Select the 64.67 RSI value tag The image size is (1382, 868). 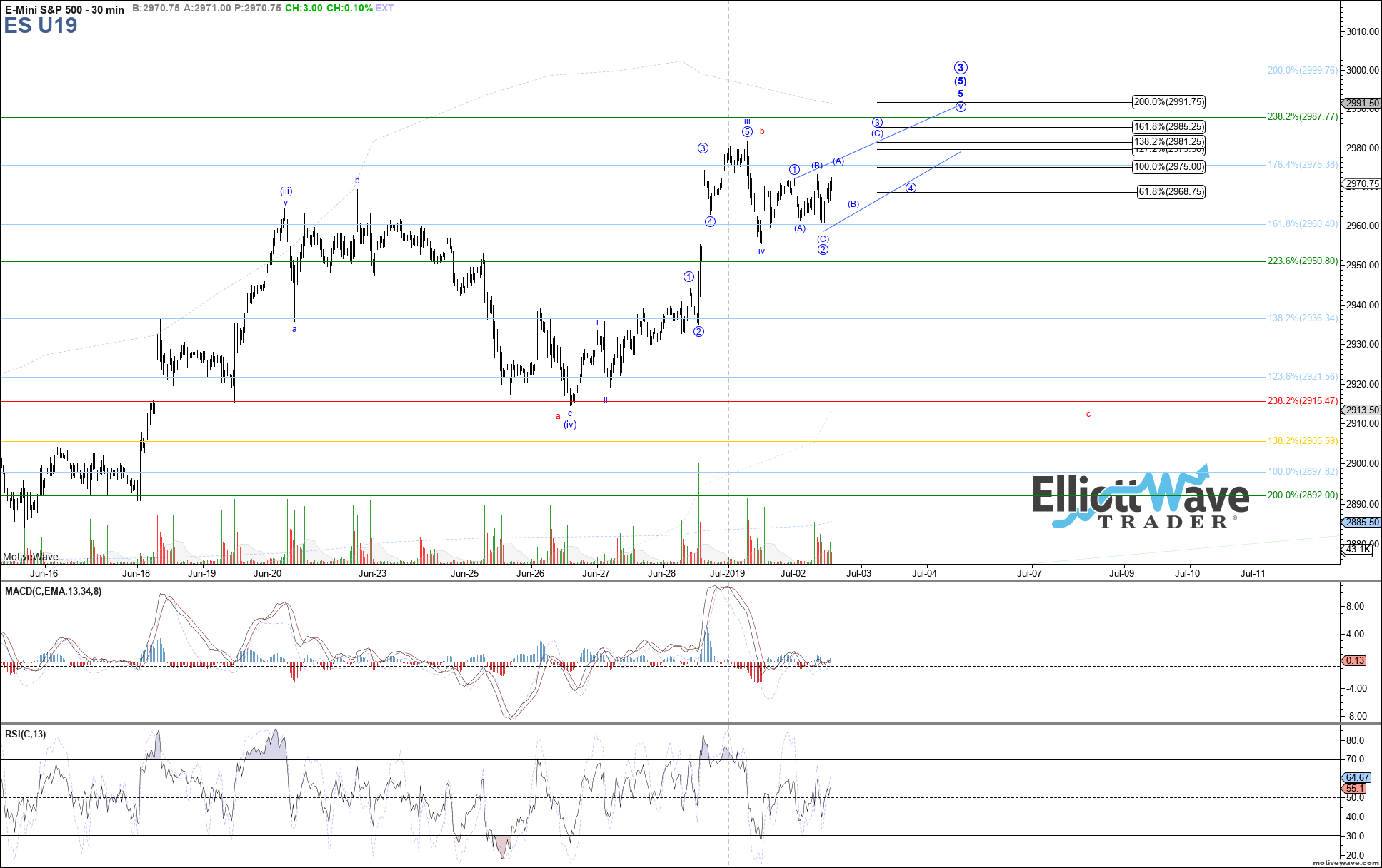click(x=1356, y=777)
